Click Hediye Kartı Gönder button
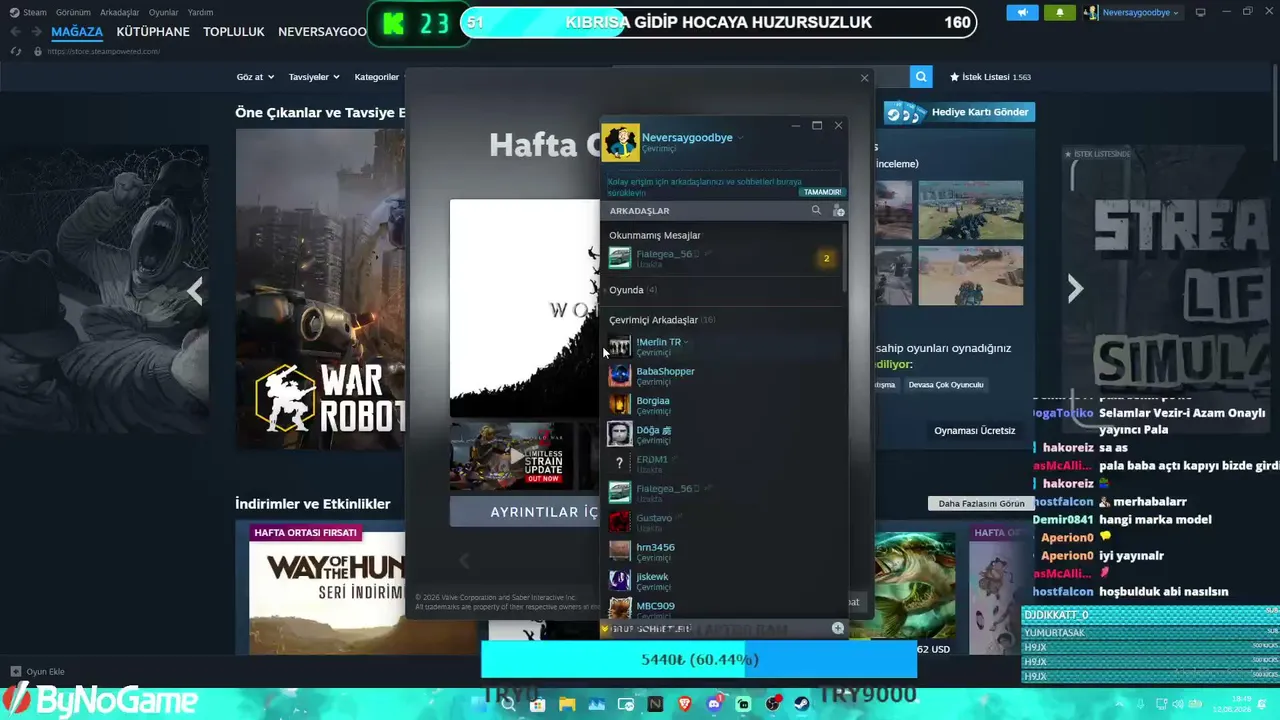1280x720 pixels. 959,112
